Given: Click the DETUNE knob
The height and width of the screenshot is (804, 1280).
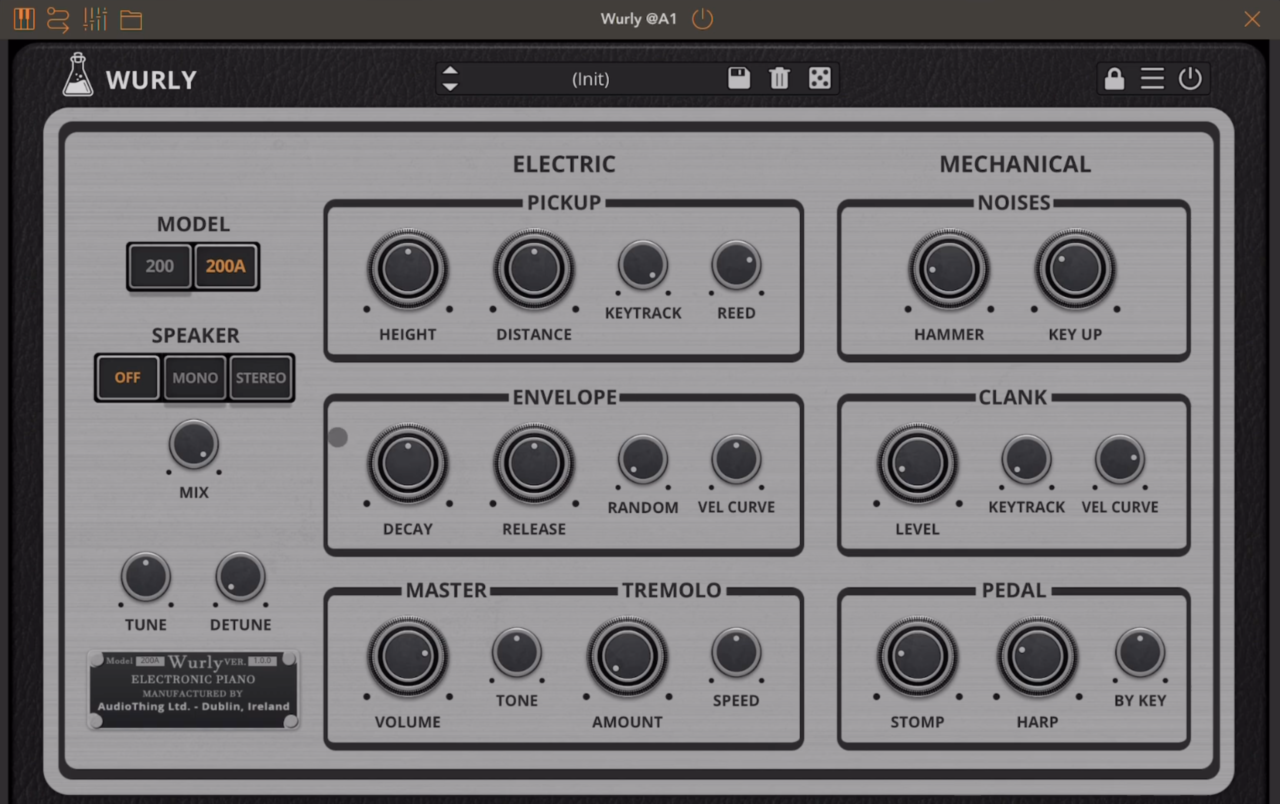Looking at the screenshot, I should (x=241, y=577).
